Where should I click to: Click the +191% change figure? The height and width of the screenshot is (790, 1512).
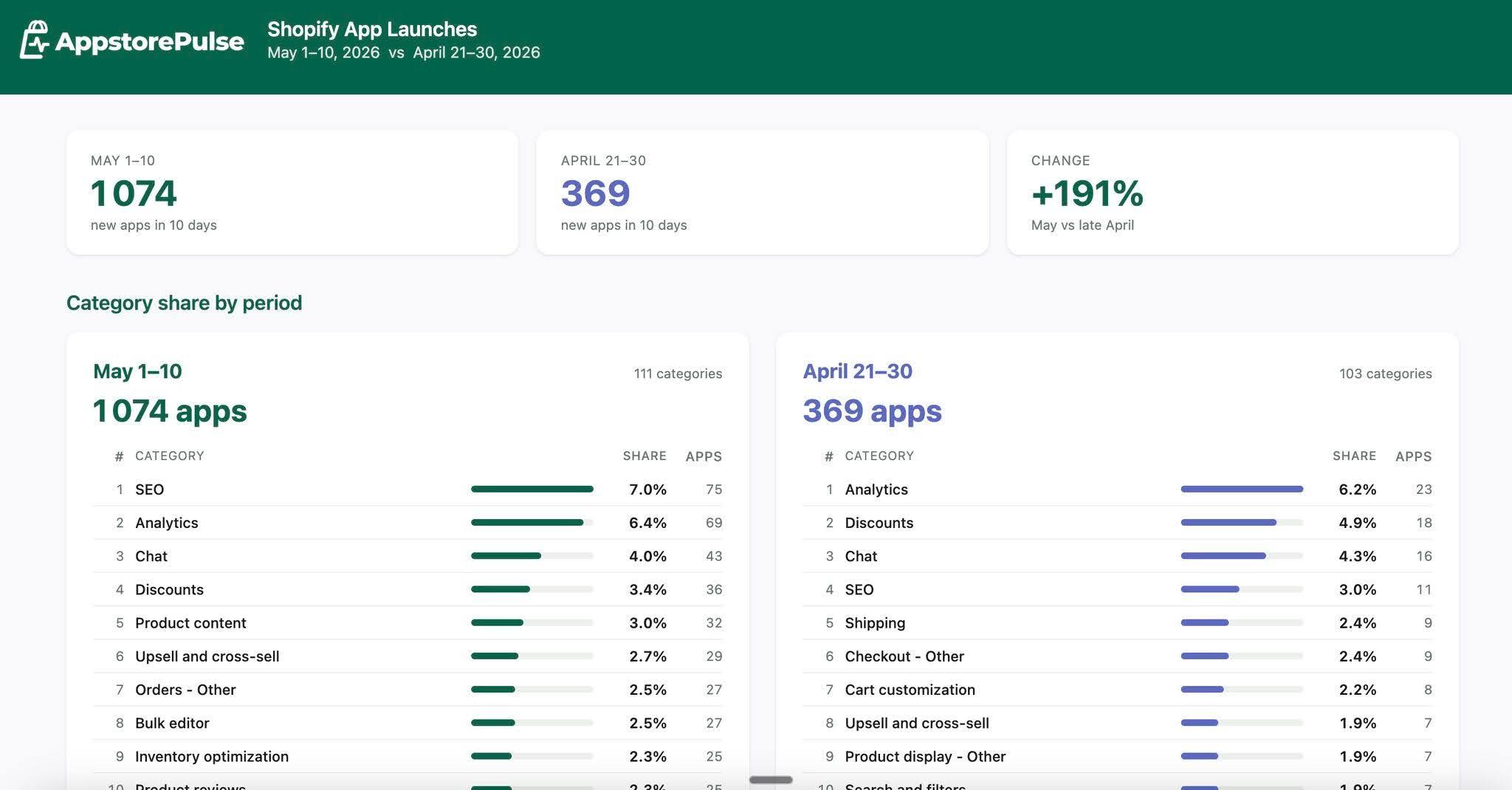1087,193
